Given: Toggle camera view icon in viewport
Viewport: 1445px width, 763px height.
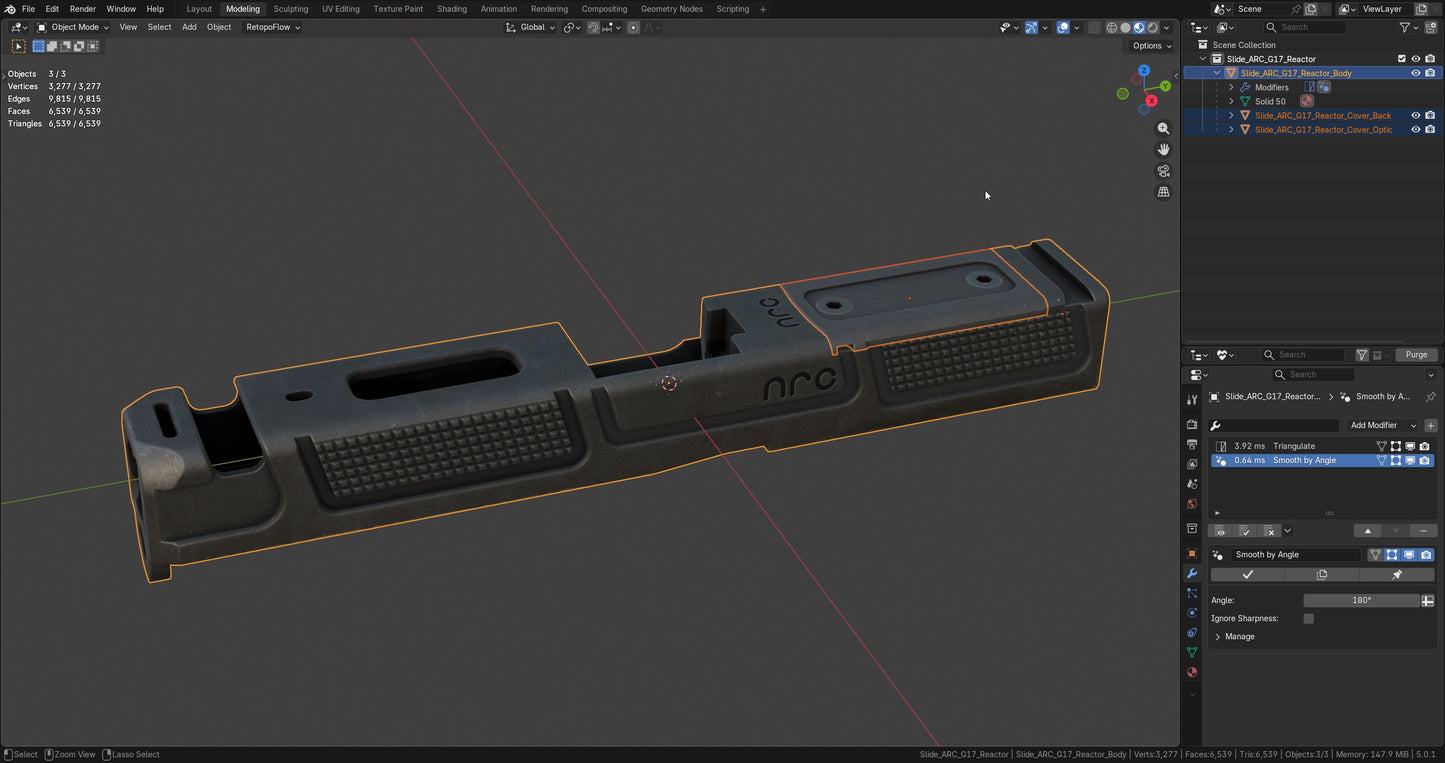Looking at the screenshot, I should pyautogui.click(x=1163, y=171).
